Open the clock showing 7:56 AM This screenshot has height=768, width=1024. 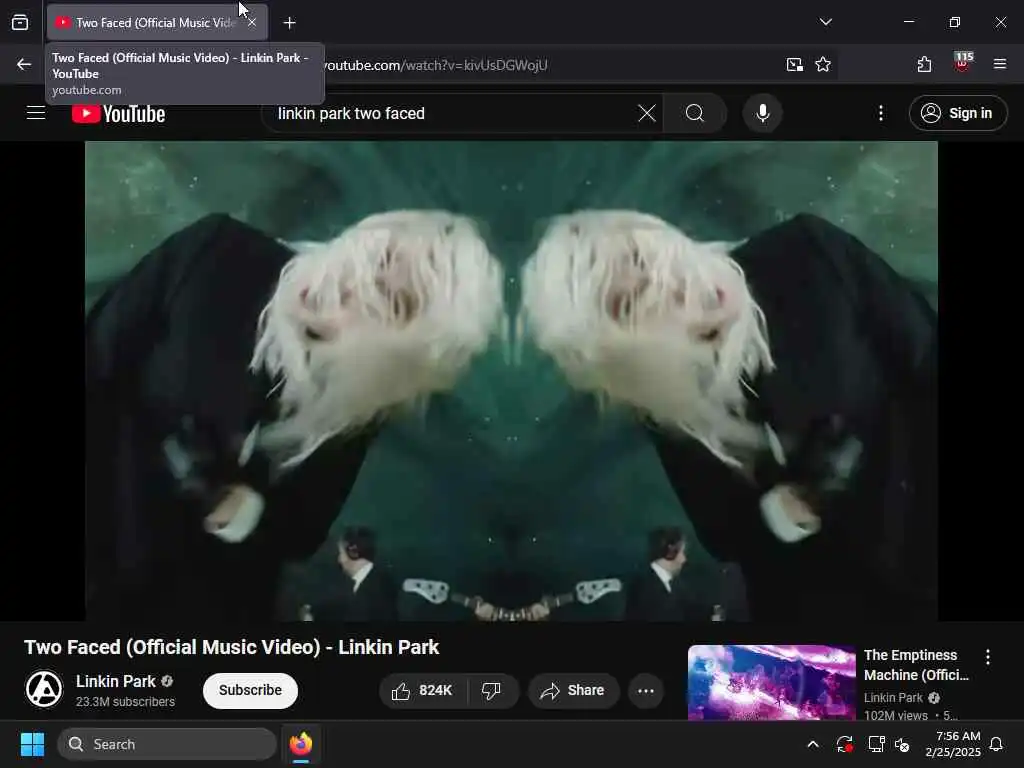point(953,744)
